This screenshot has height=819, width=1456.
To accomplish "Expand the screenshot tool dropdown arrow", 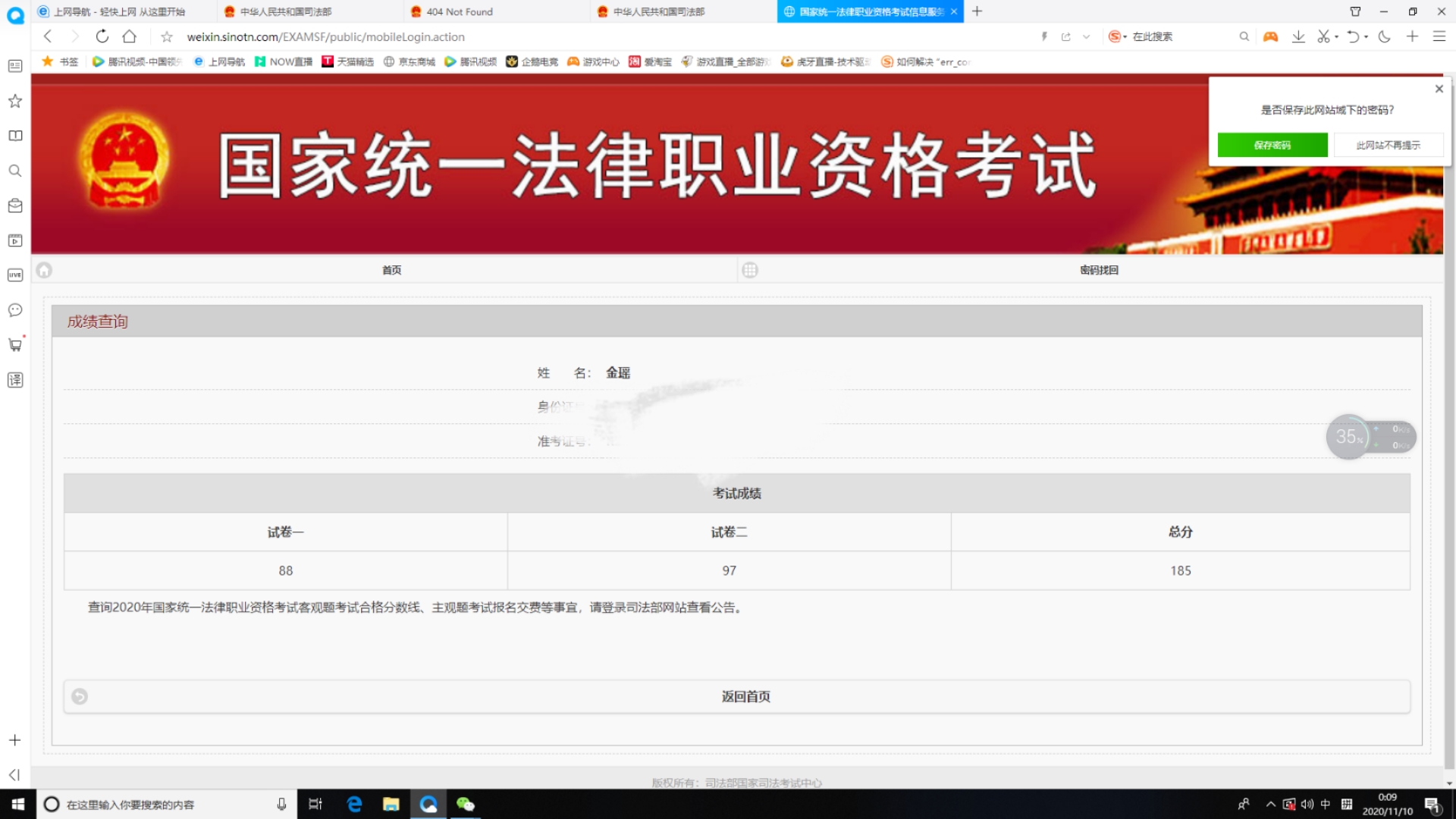I will [x=1336, y=36].
